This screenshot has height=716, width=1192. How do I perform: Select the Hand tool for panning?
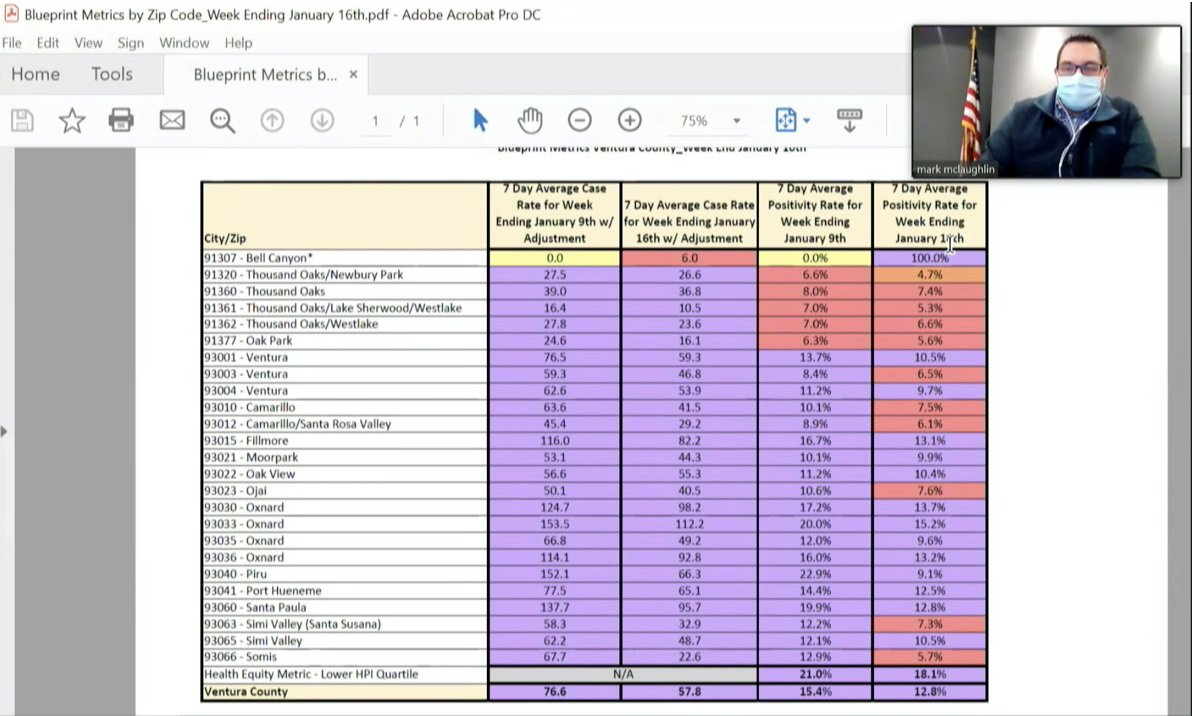530,120
